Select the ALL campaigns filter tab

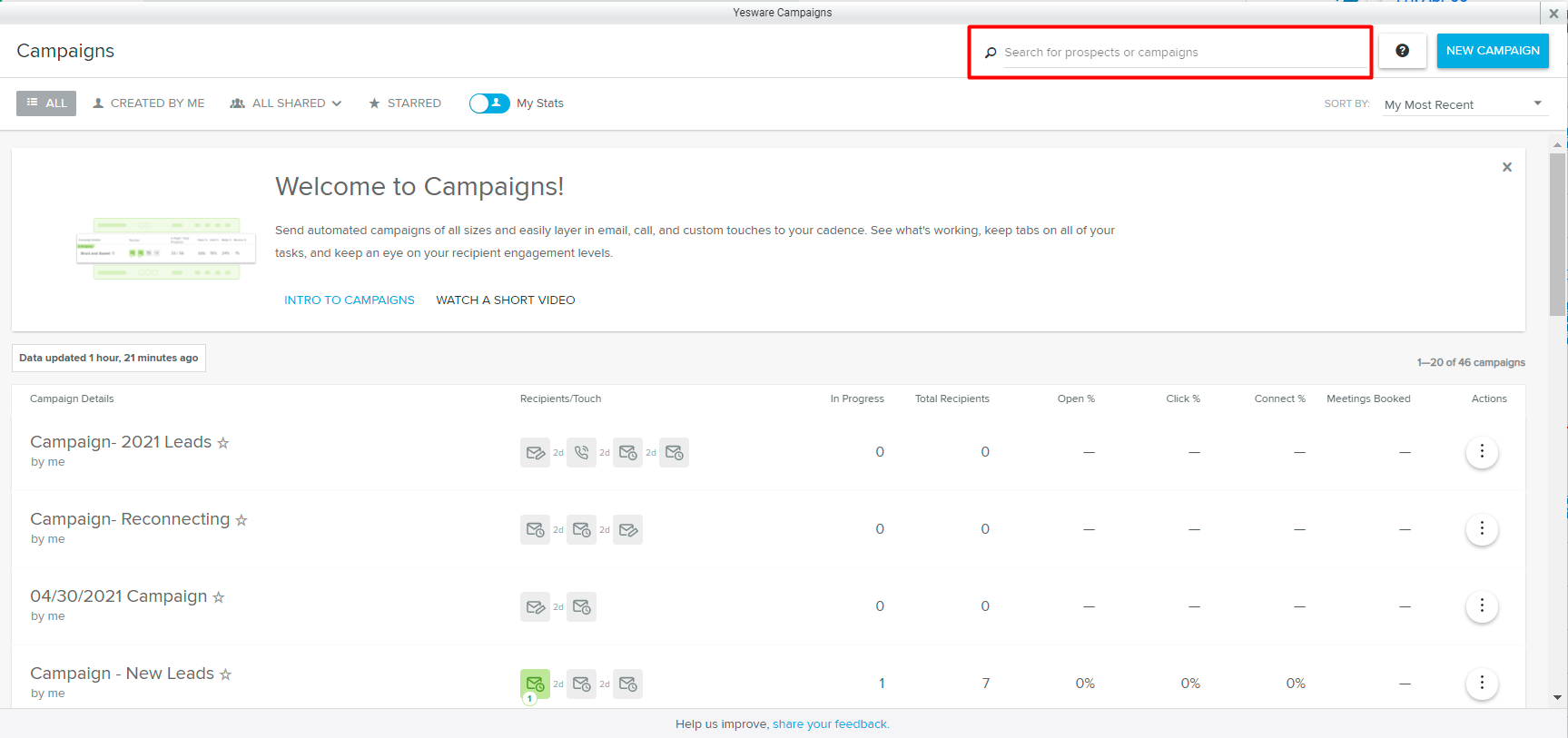coord(46,103)
